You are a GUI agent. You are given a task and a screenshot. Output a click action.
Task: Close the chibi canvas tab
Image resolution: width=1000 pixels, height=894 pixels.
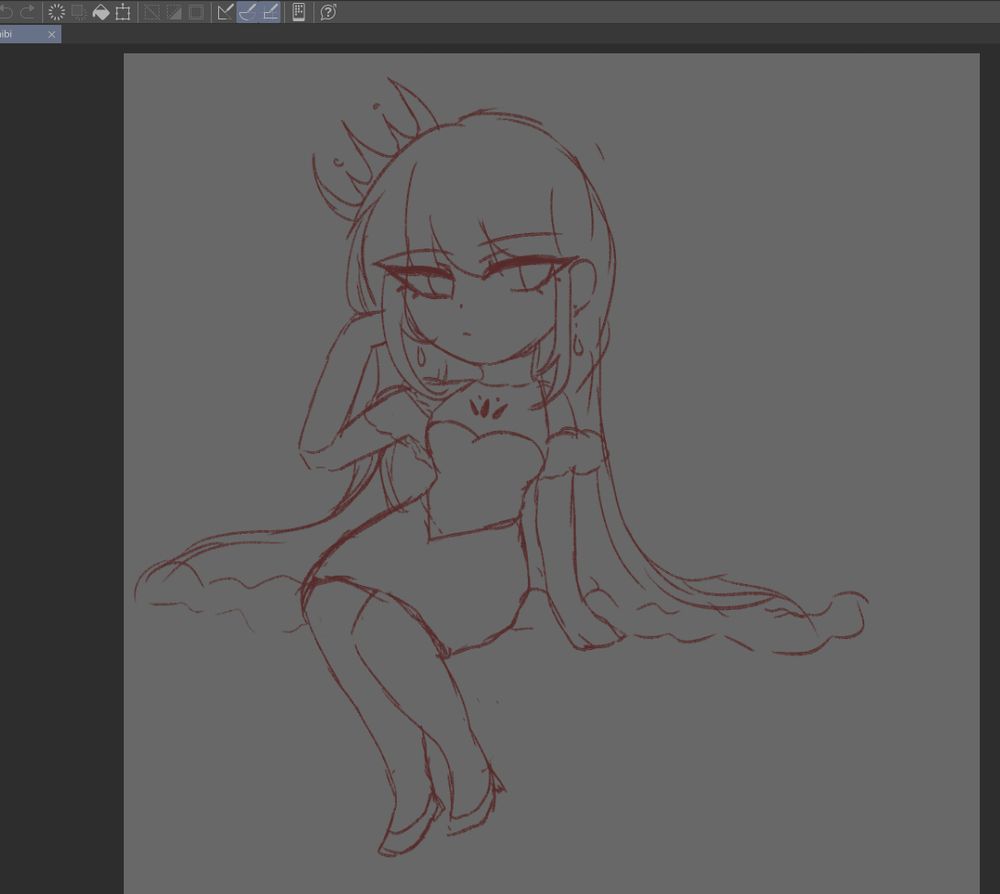[52, 34]
